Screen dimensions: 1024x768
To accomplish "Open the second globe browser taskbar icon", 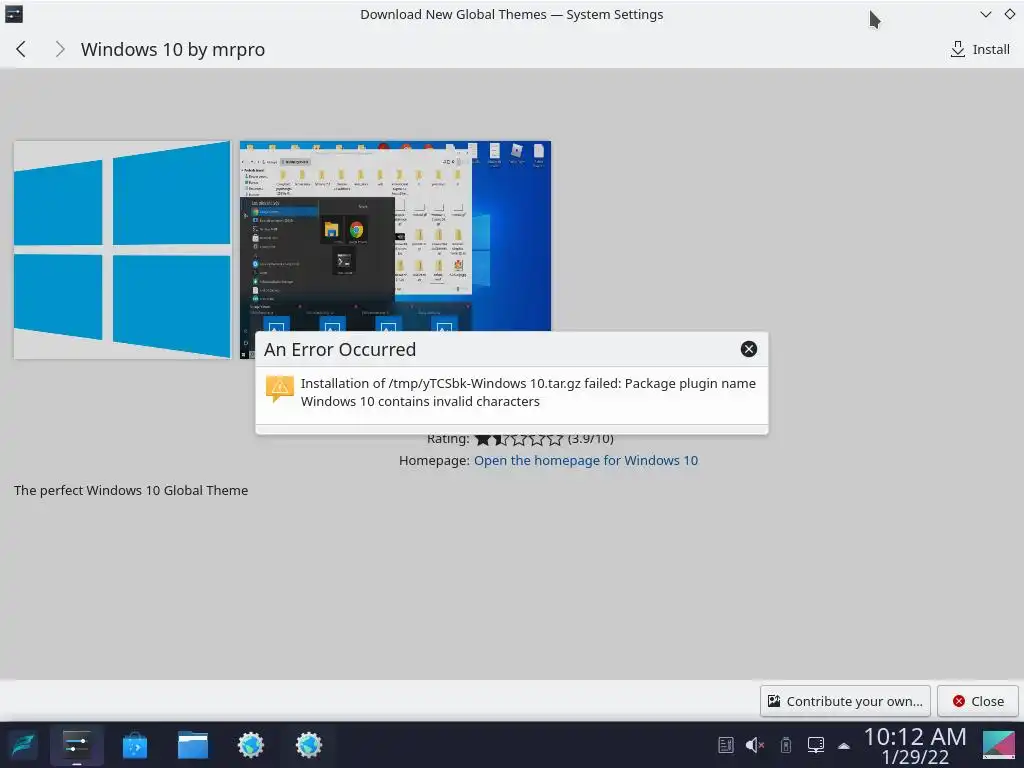I will click(x=308, y=745).
